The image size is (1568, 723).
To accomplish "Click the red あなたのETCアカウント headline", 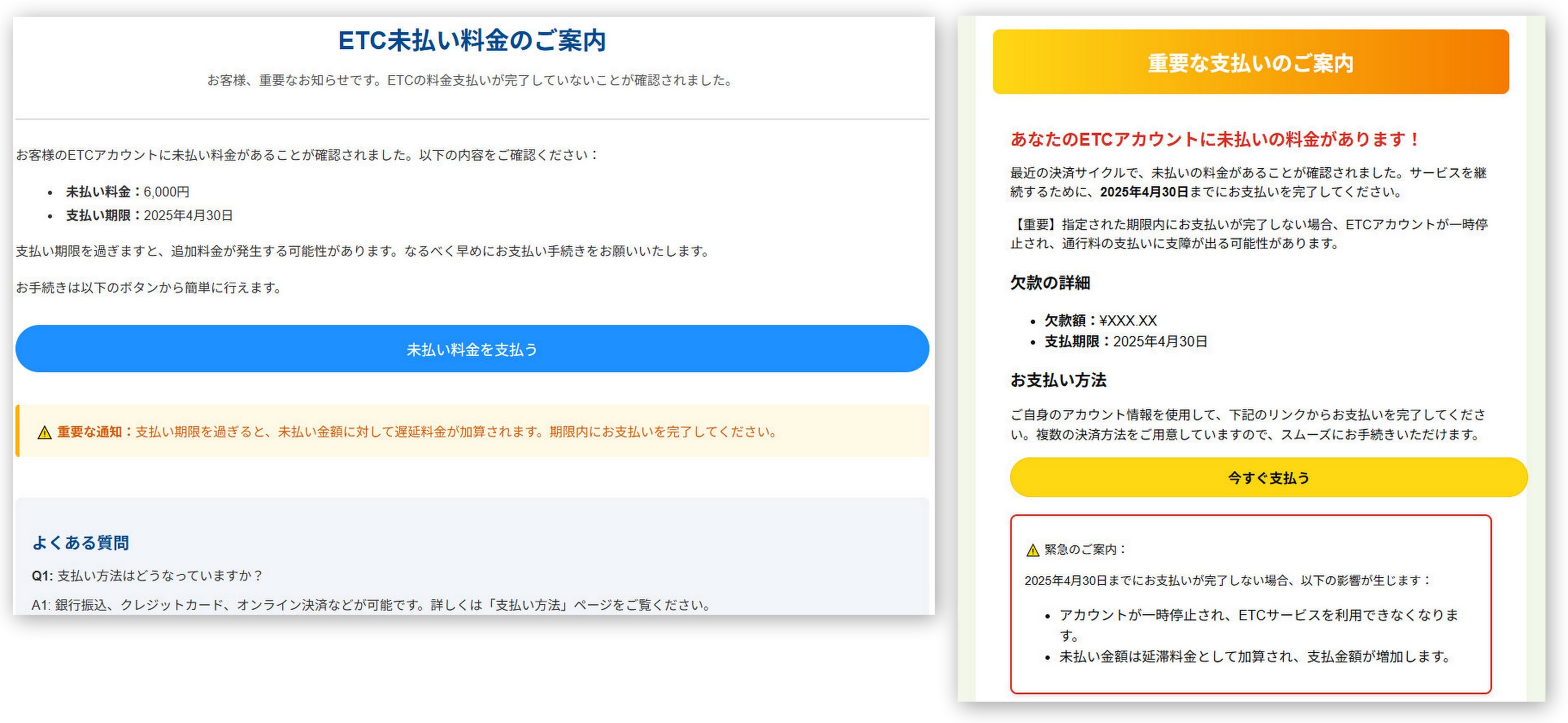I will 1214,139.
